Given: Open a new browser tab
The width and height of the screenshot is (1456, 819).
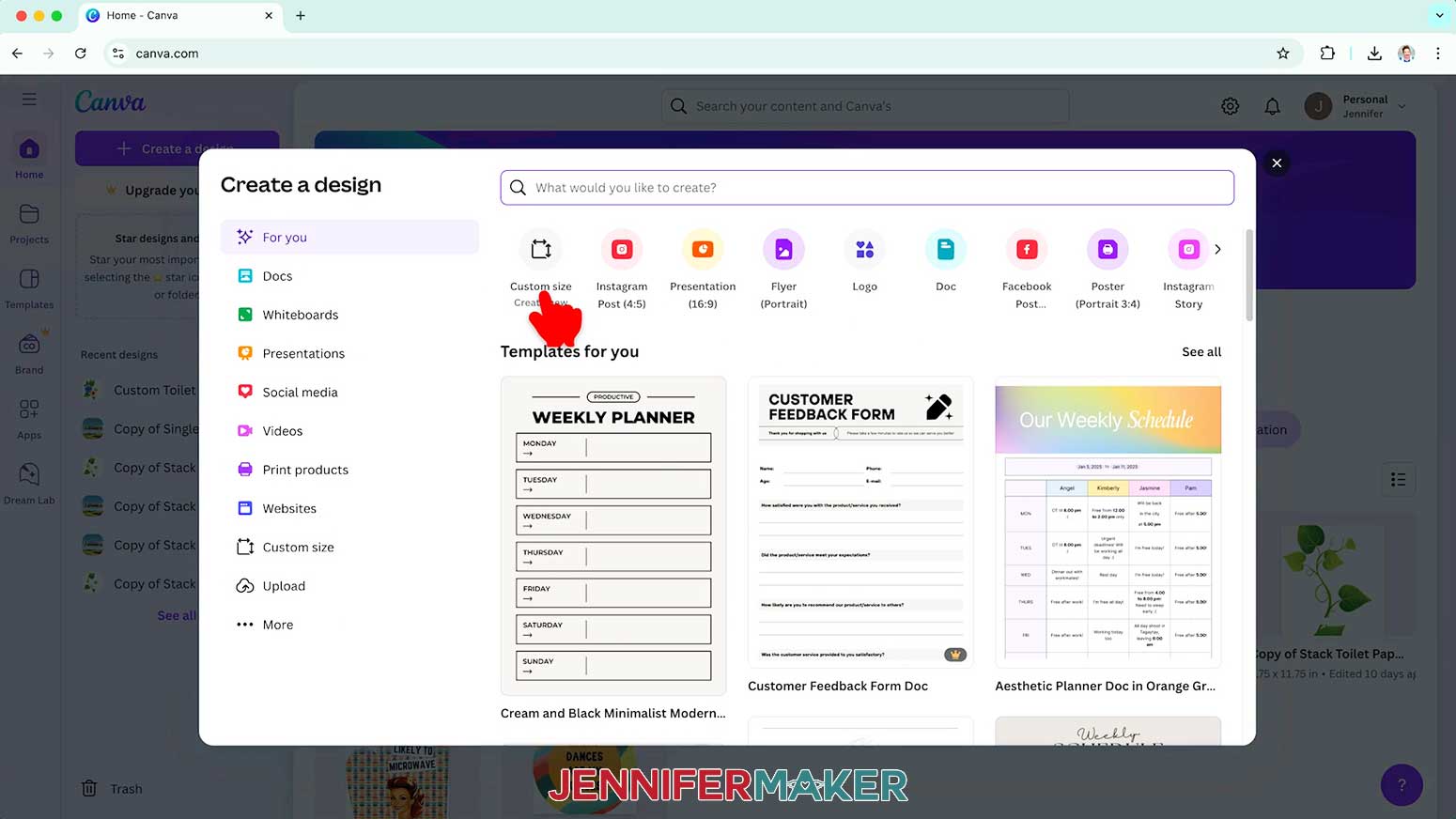Looking at the screenshot, I should pyautogui.click(x=301, y=15).
